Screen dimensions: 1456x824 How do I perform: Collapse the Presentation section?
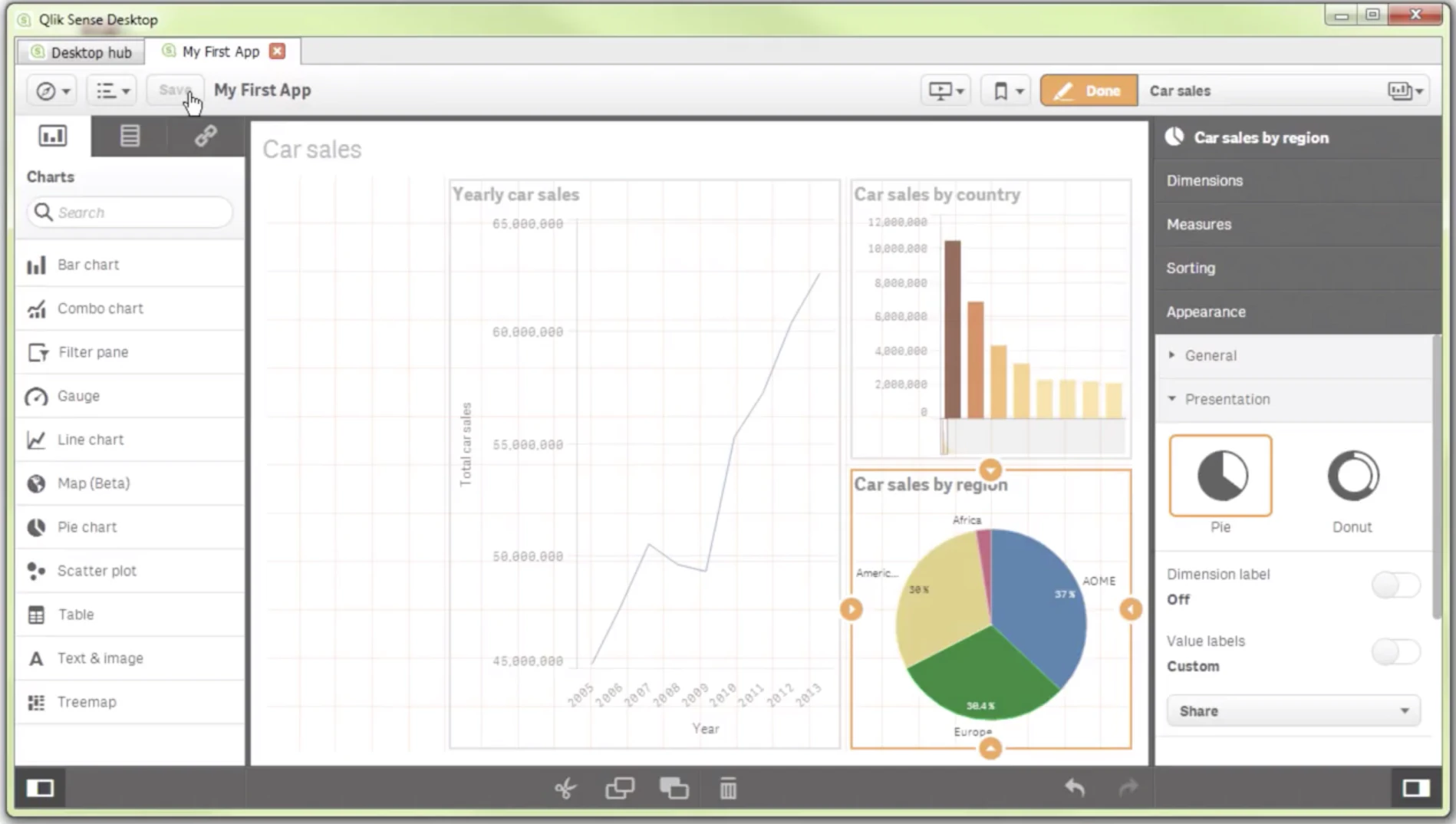click(x=1226, y=399)
